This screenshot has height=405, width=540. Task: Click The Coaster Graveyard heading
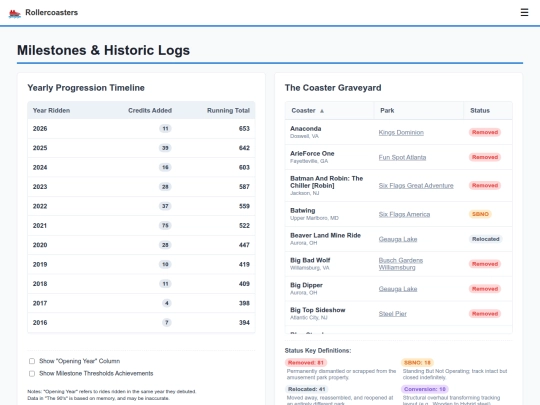[x=333, y=88]
